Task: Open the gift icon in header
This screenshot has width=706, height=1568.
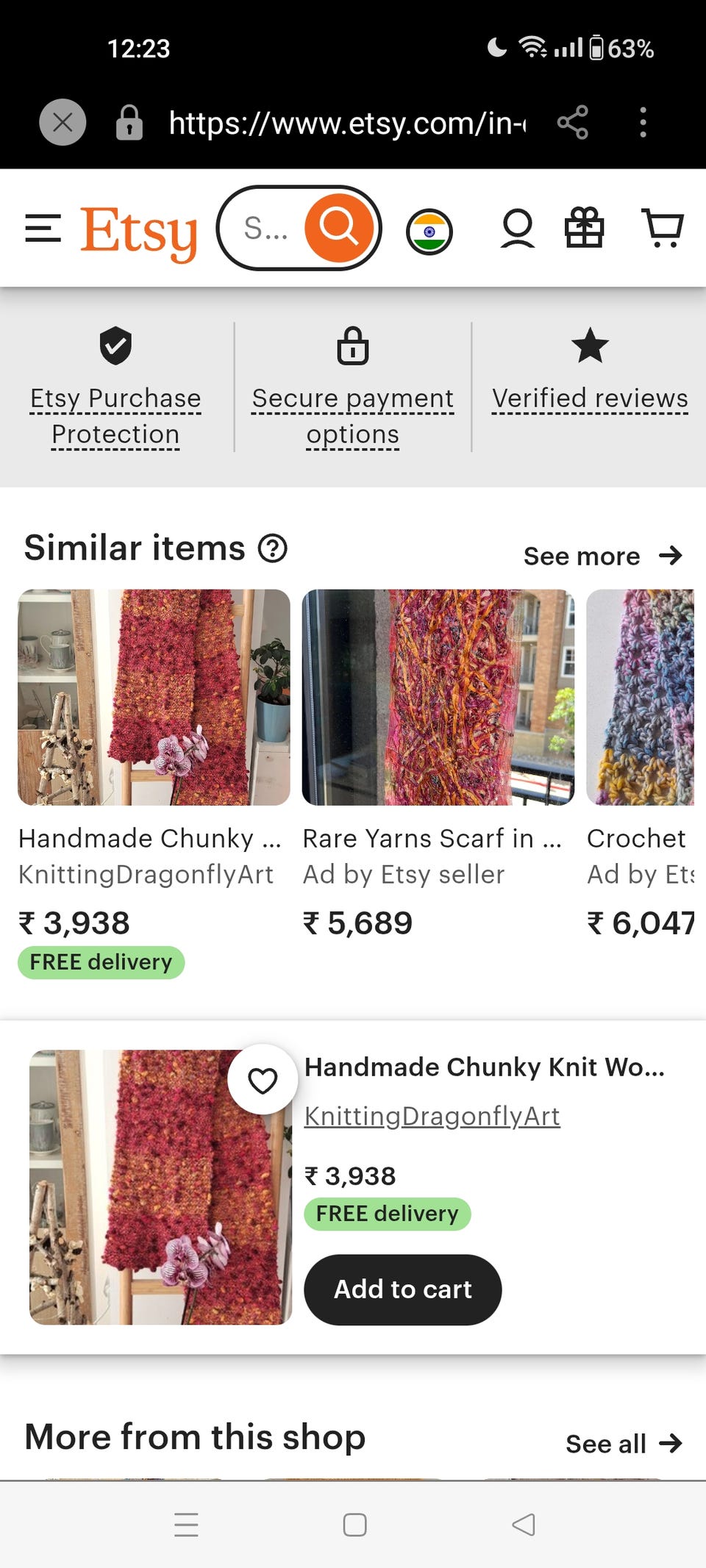Action: 584,228
